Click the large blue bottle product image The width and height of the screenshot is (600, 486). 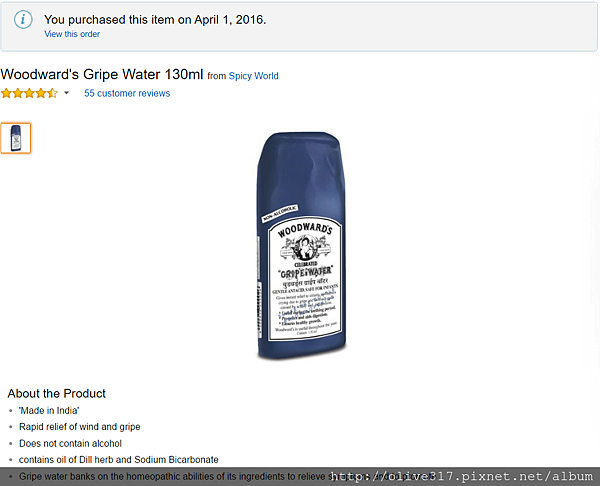[302, 246]
